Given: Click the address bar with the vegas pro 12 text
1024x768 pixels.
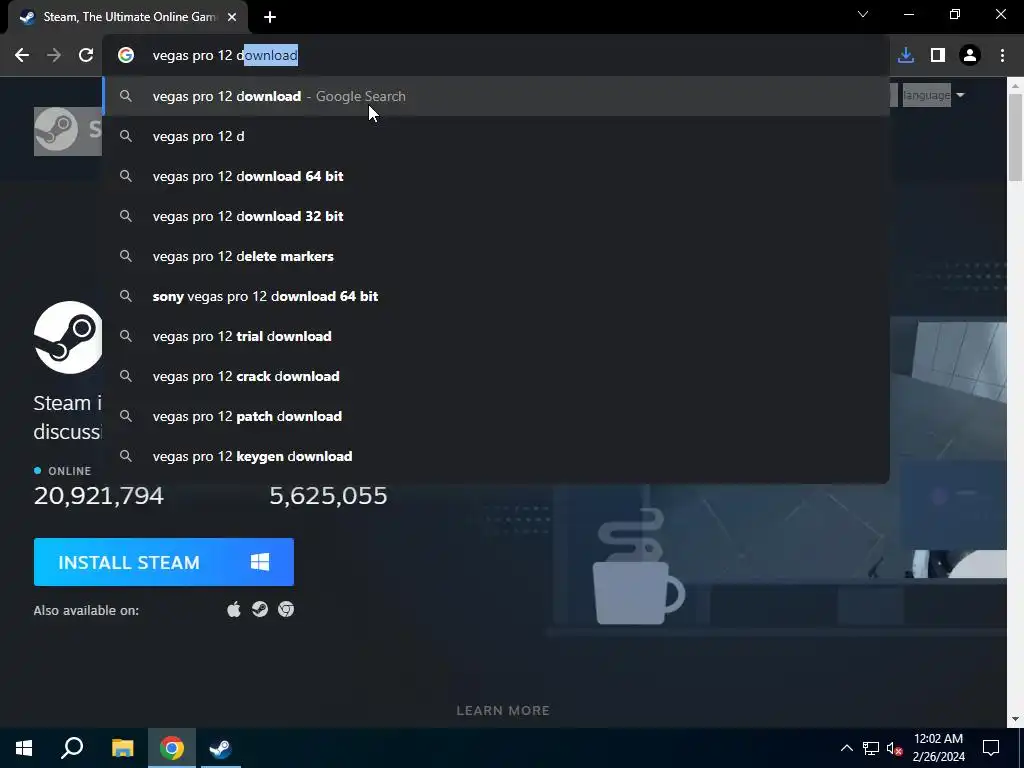Looking at the screenshot, I should click(496, 56).
